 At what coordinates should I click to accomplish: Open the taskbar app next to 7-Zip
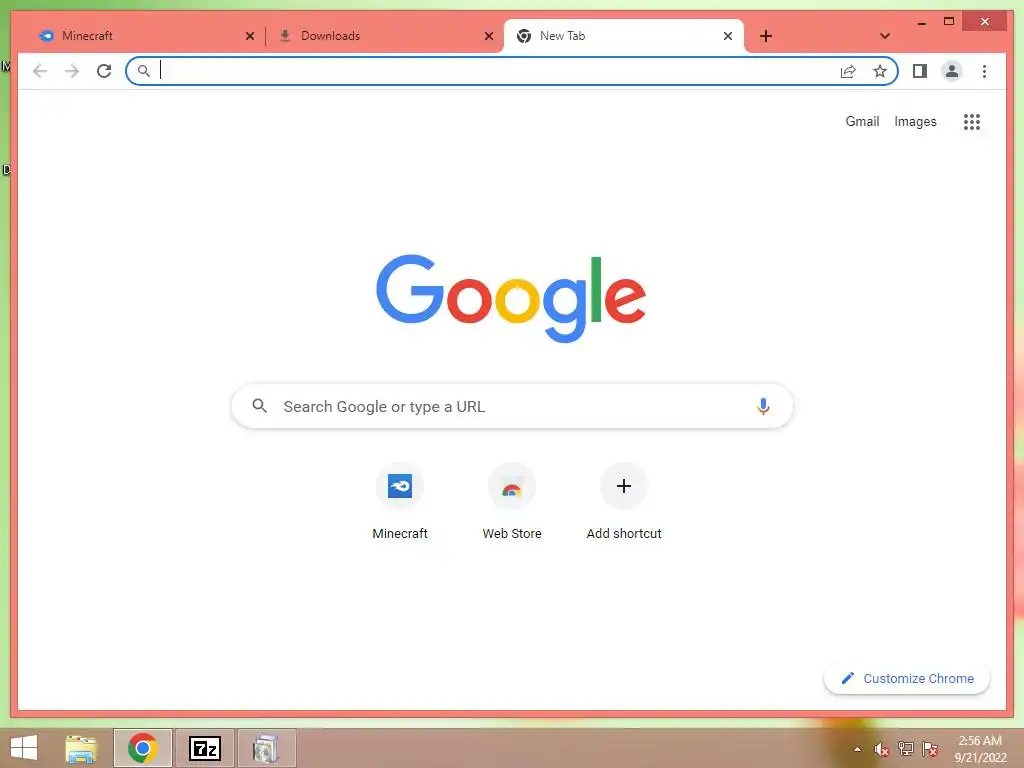pos(266,748)
